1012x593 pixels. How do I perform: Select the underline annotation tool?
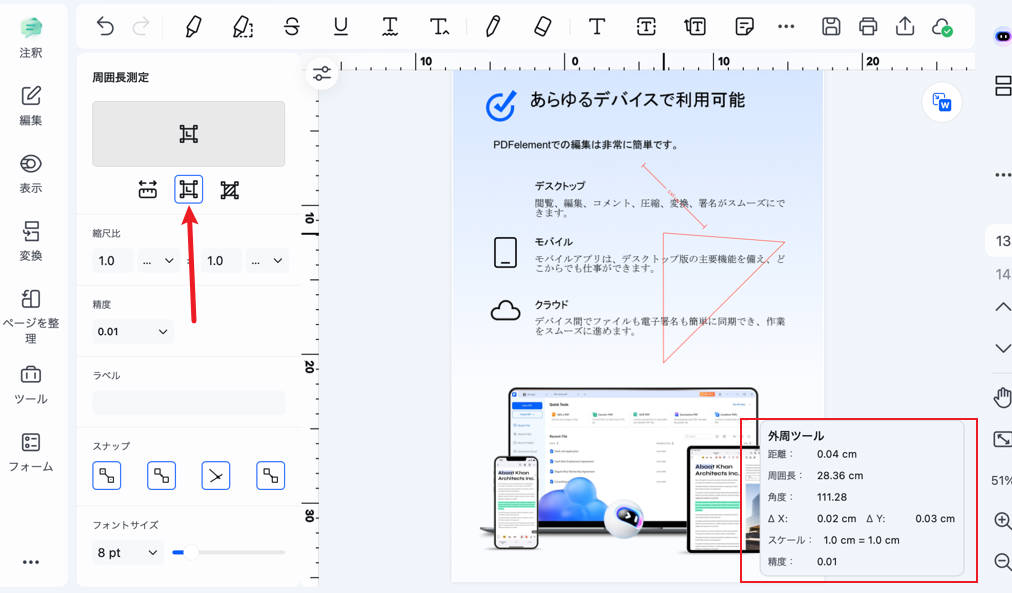pos(340,27)
